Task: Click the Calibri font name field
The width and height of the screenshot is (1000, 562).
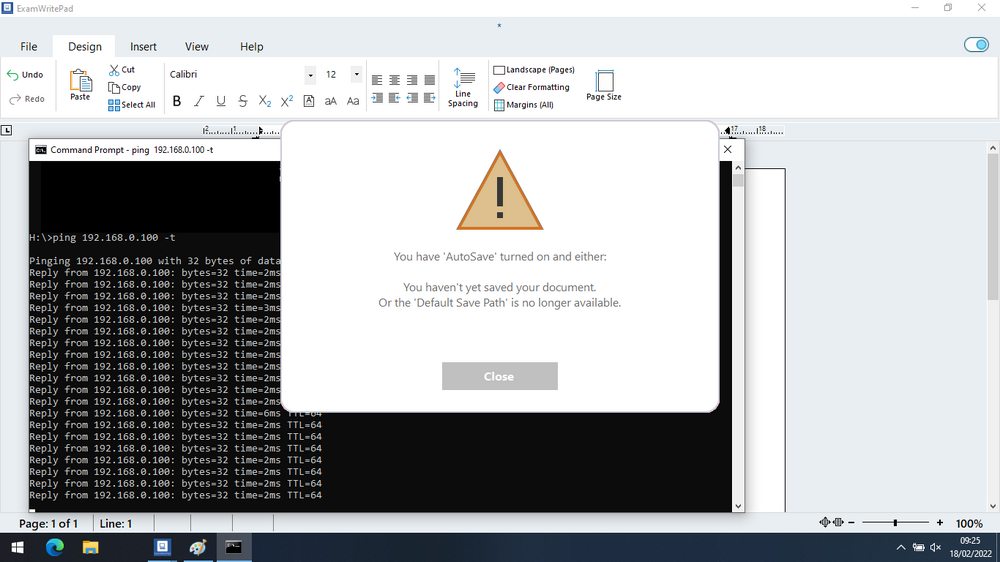Action: coord(235,75)
